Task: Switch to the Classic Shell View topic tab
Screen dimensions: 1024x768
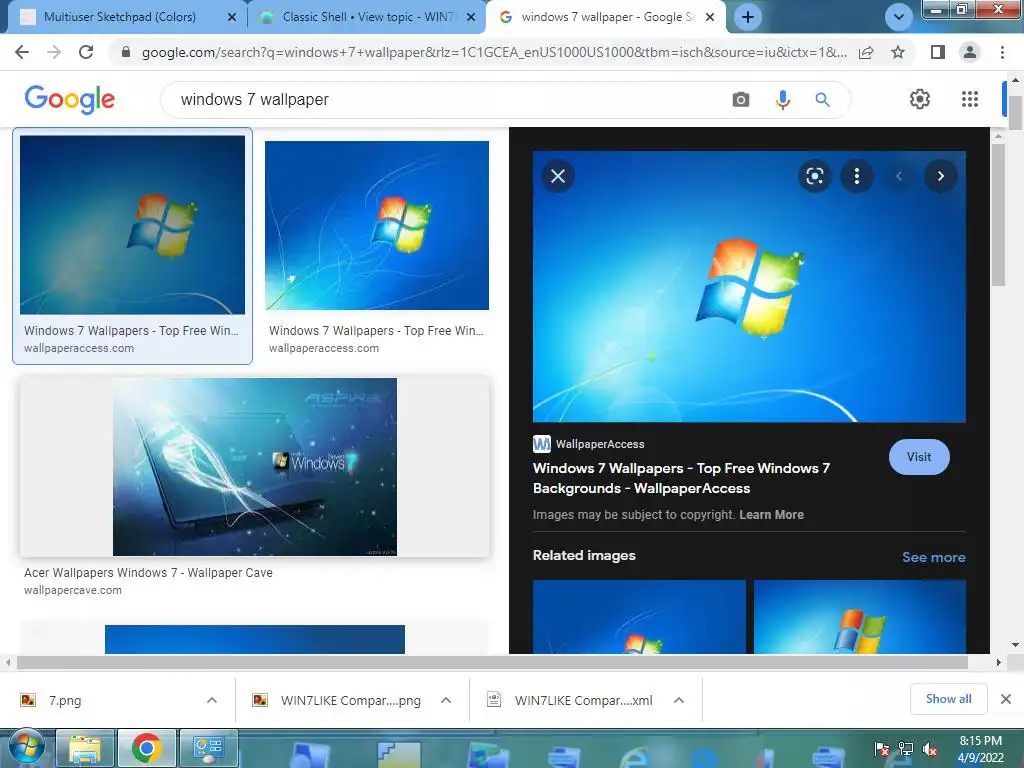Action: (x=369, y=17)
